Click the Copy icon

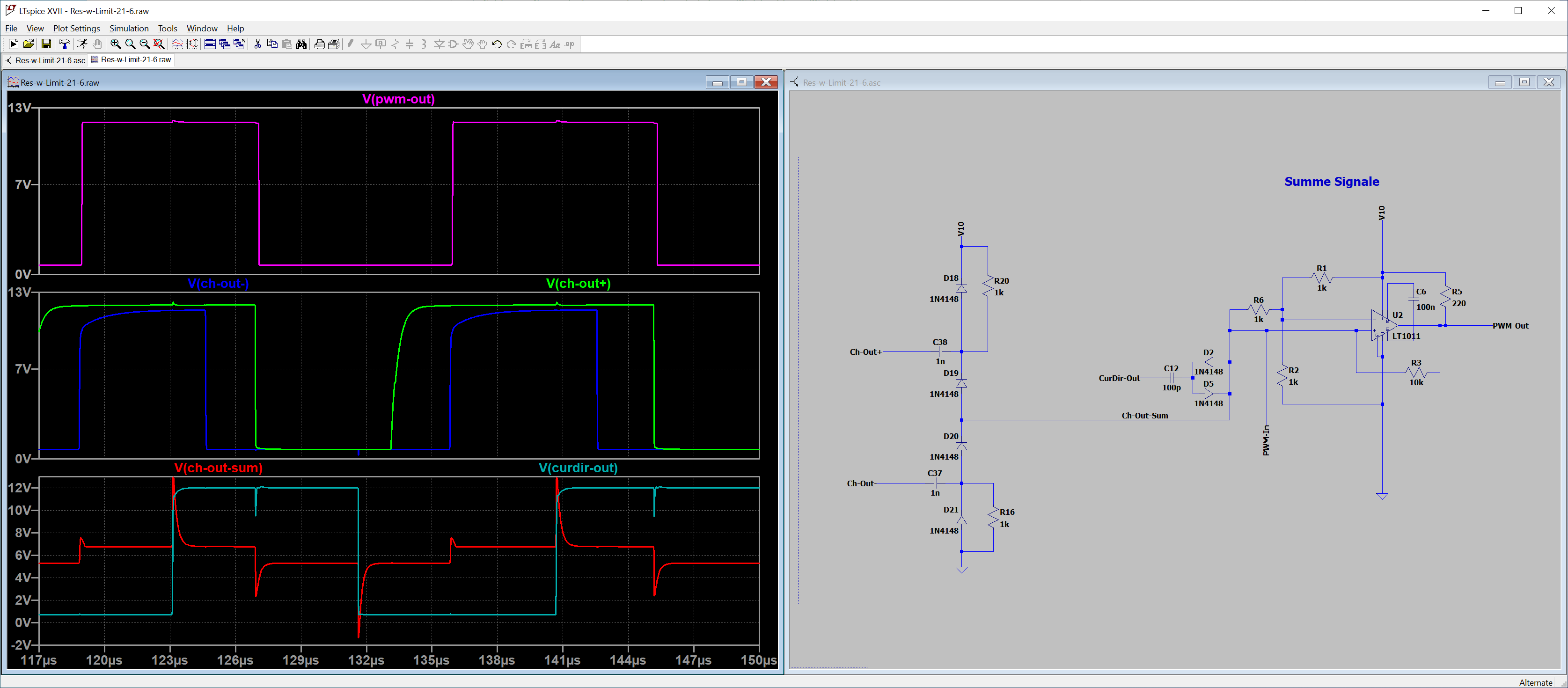coord(273,44)
